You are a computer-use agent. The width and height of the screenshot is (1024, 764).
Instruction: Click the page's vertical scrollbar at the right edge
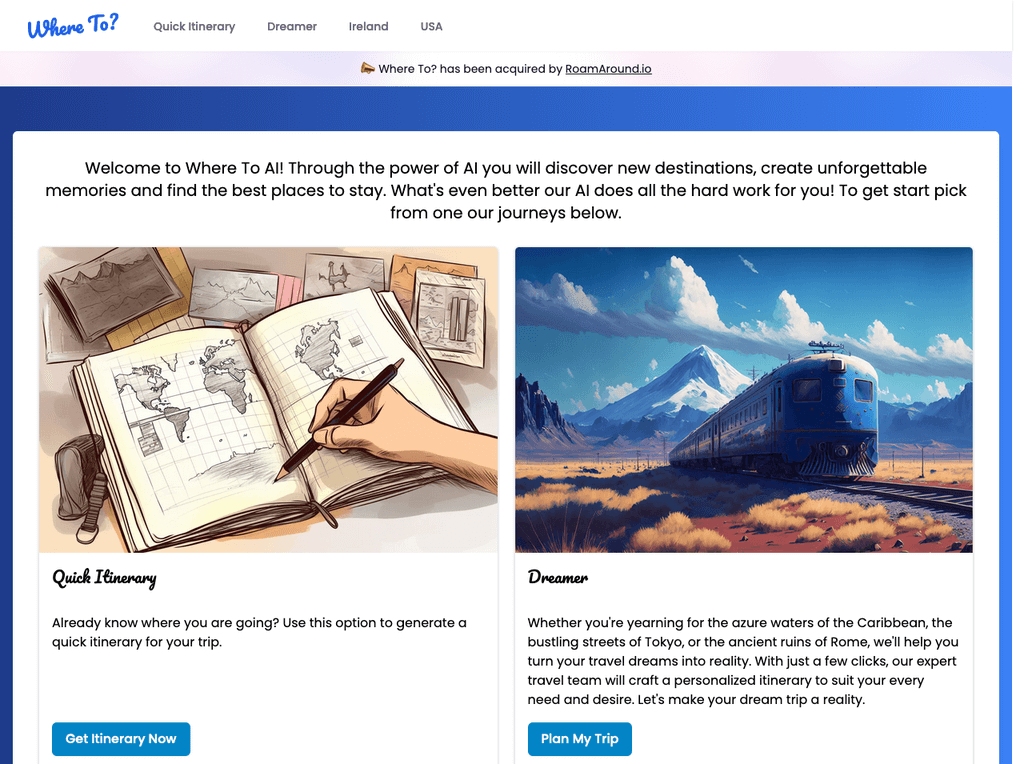1018,382
